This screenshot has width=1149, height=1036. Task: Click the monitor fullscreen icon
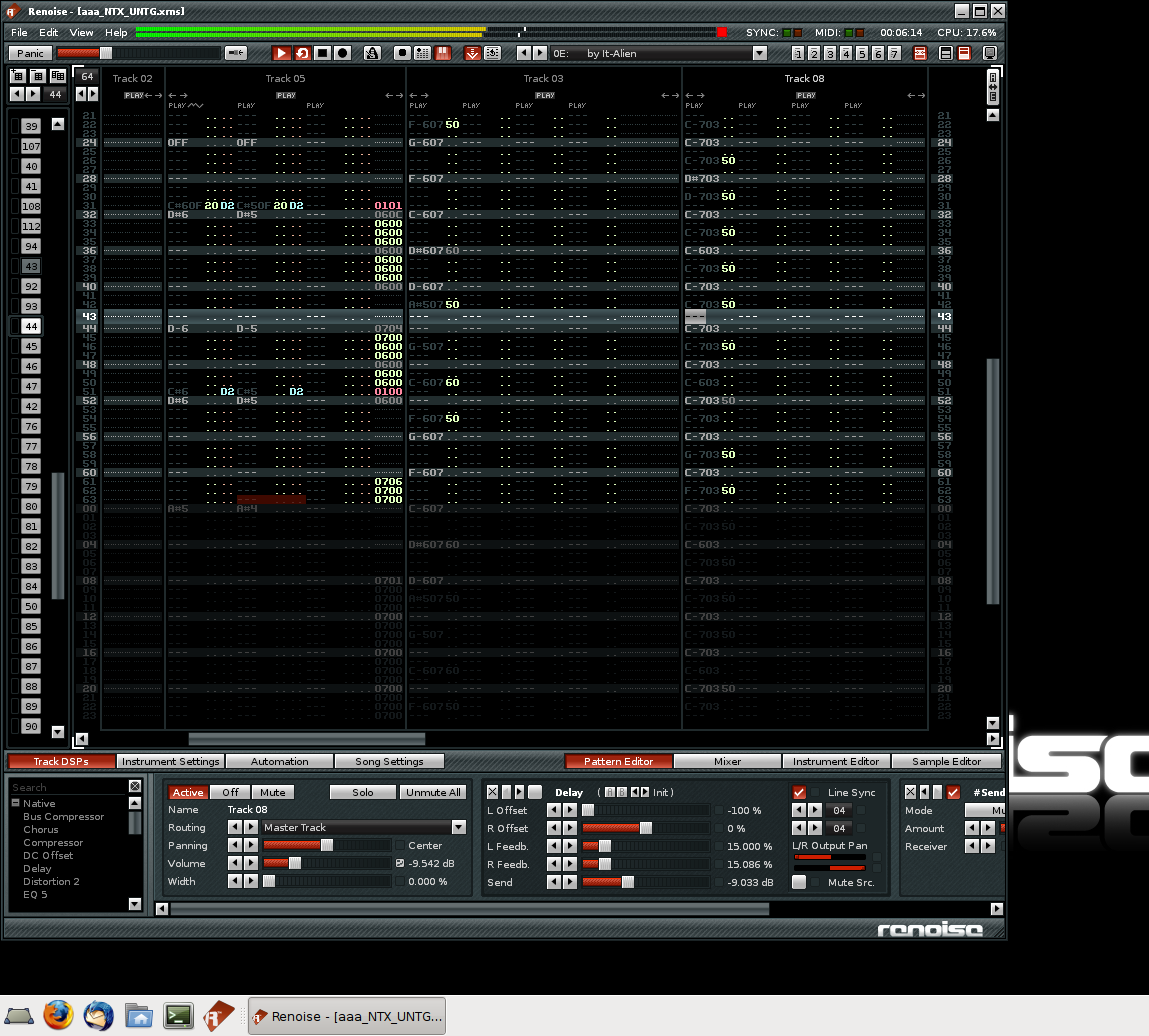[x=990, y=53]
